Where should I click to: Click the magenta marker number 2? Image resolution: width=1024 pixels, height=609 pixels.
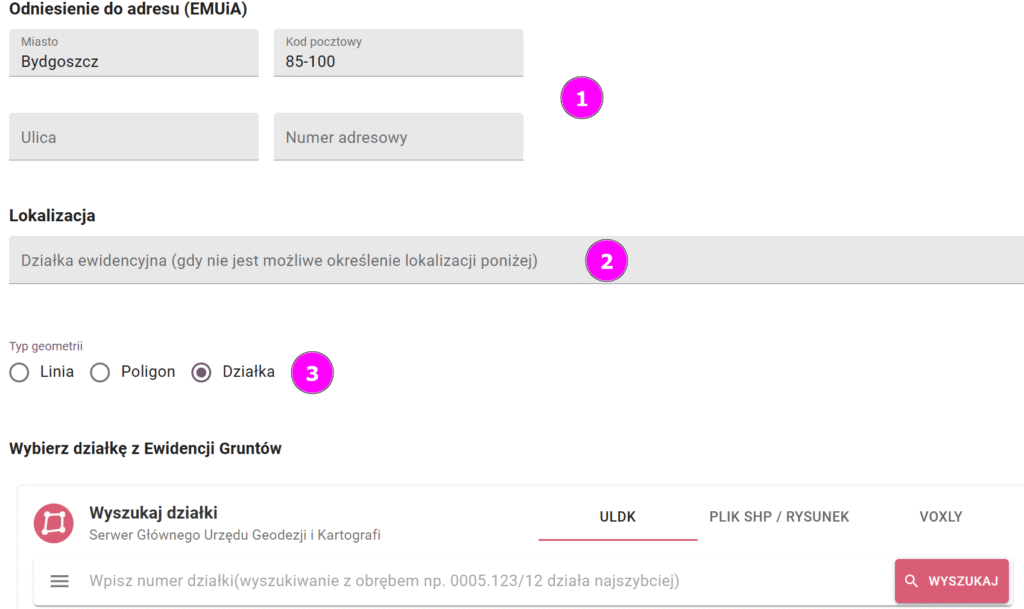(x=606, y=260)
